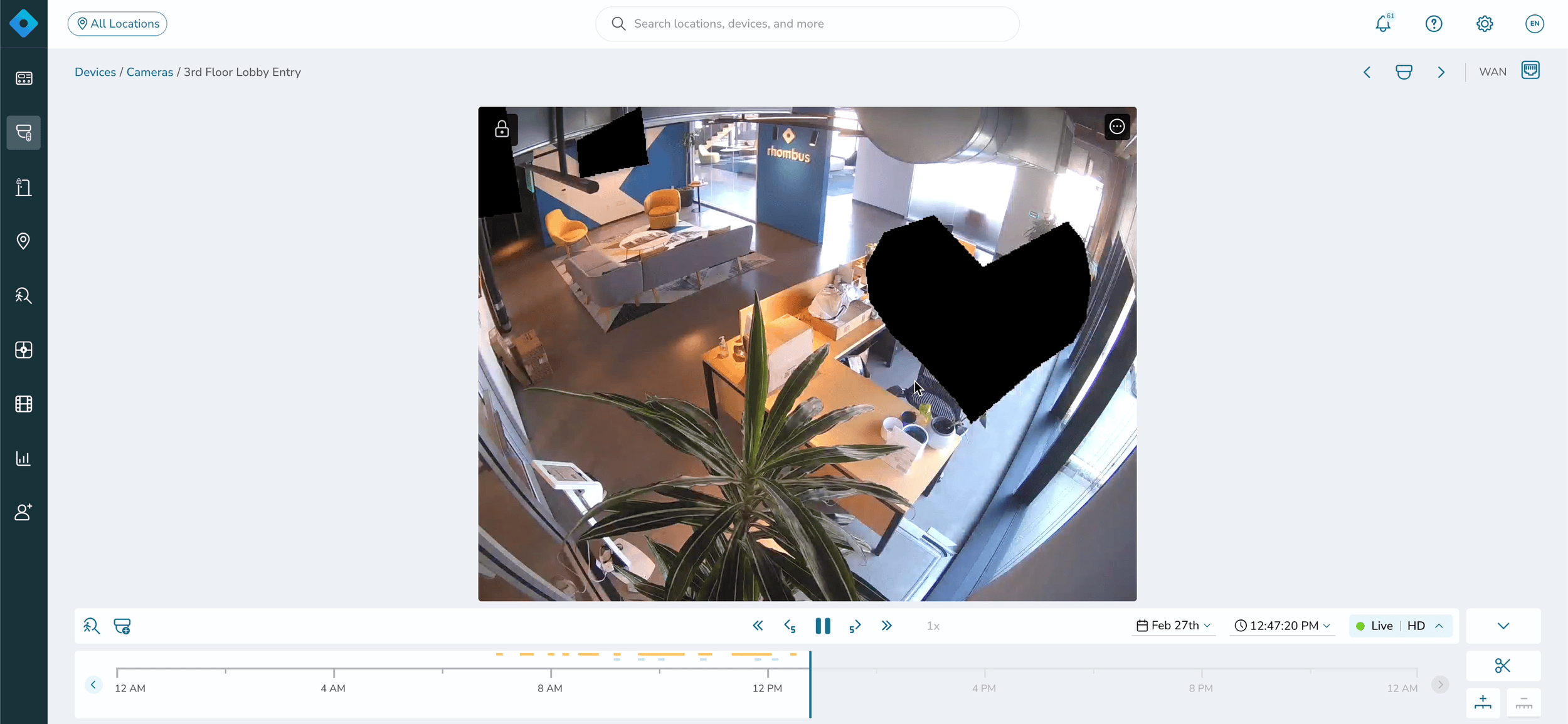Pause the video playback

point(823,626)
